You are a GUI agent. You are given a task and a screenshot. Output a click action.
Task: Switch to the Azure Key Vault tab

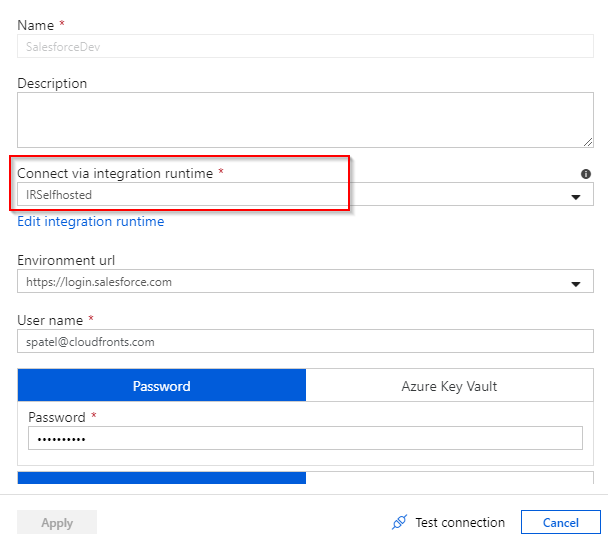pyautogui.click(x=449, y=386)
